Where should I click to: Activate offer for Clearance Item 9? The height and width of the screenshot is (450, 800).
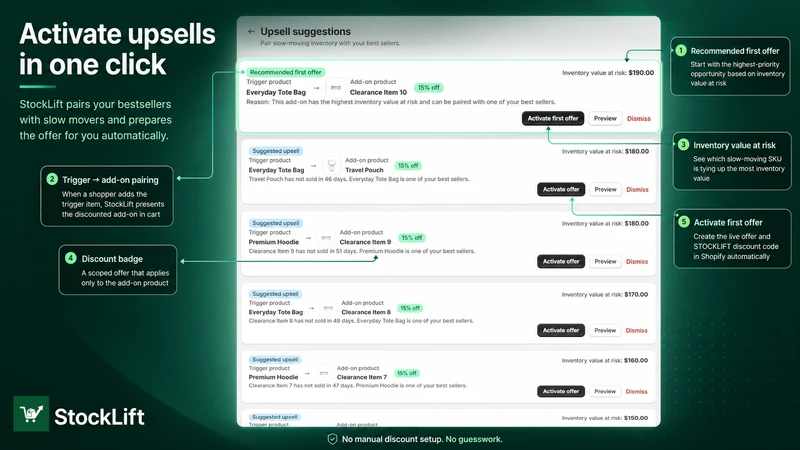[x=561, y=261]
